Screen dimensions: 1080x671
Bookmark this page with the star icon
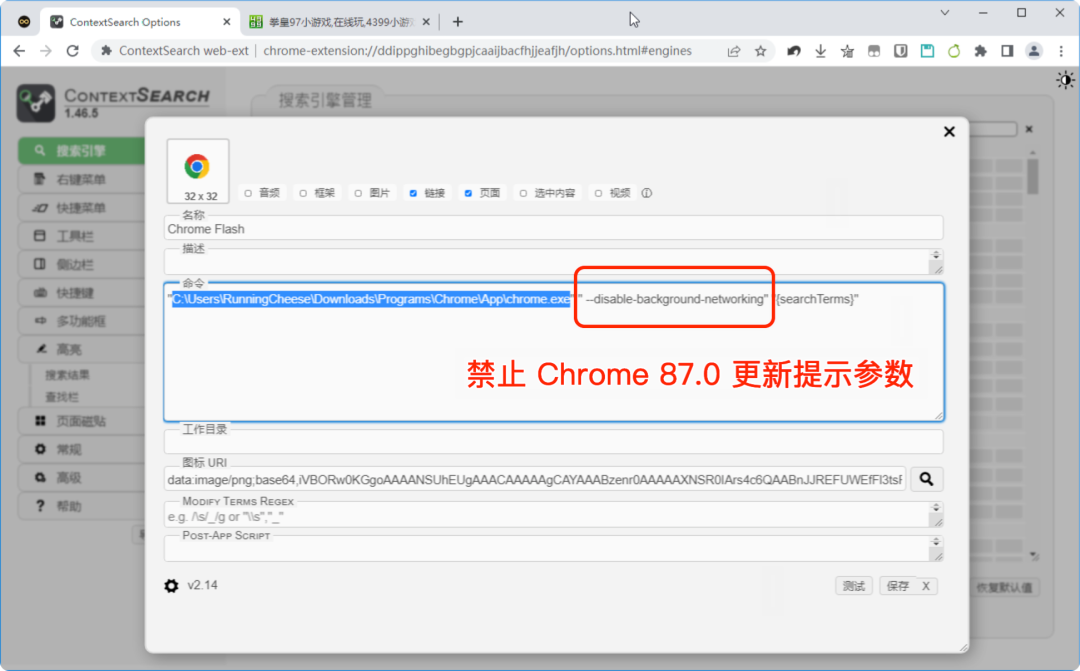click(x=760, y=50)
